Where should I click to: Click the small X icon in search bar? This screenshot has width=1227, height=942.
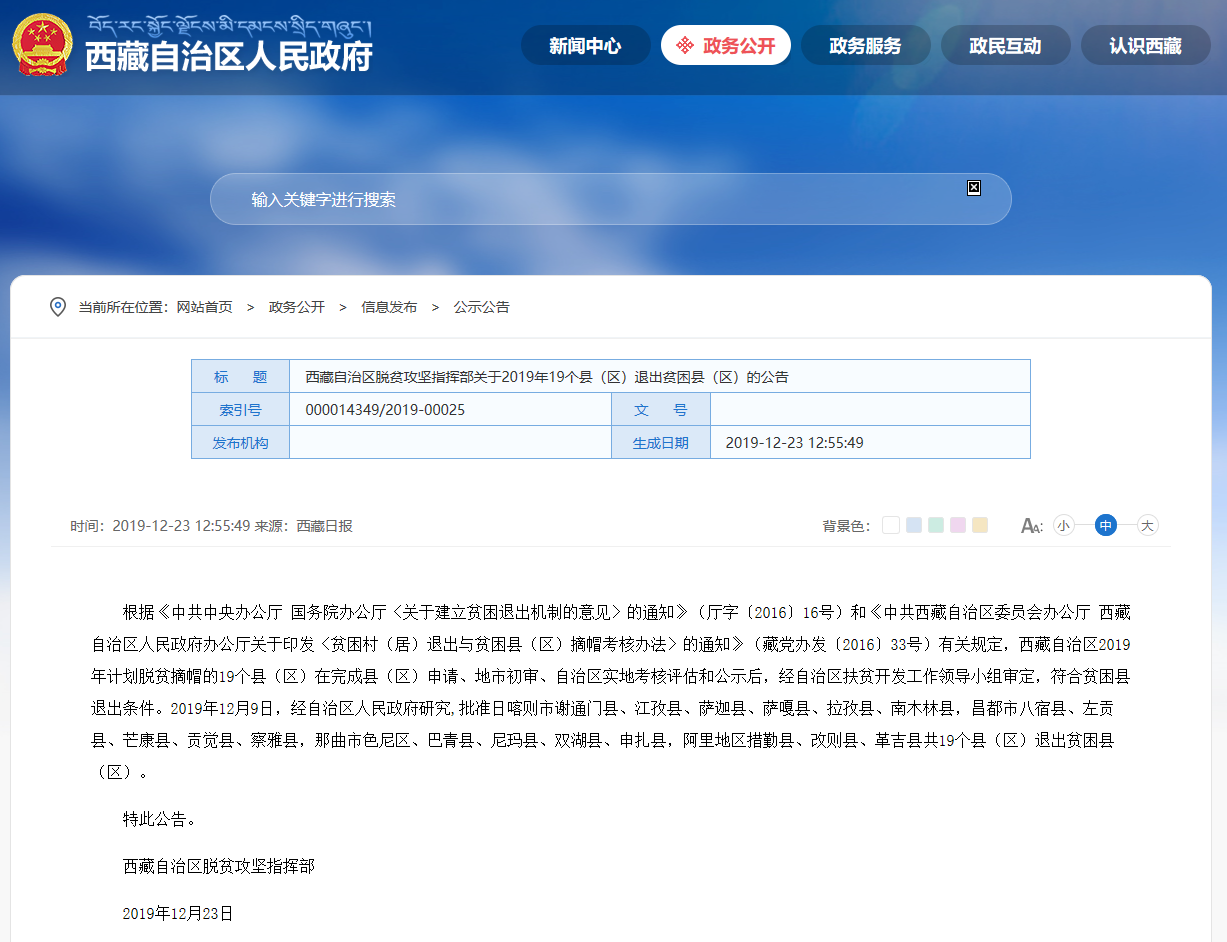click(x=974, y=188)
